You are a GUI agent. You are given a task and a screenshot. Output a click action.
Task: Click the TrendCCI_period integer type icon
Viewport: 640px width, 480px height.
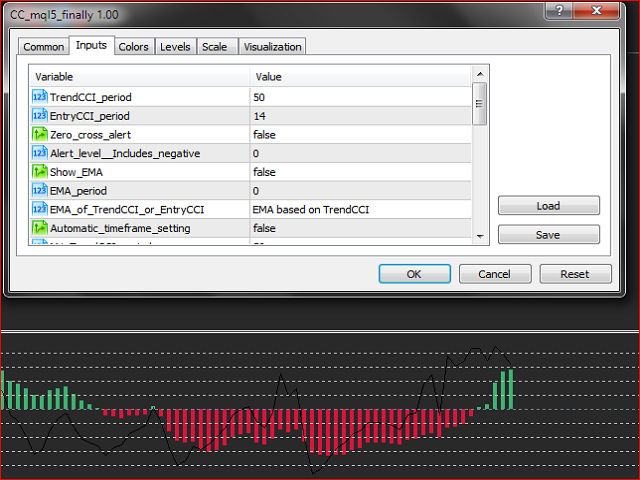click(x=39, y=97)
